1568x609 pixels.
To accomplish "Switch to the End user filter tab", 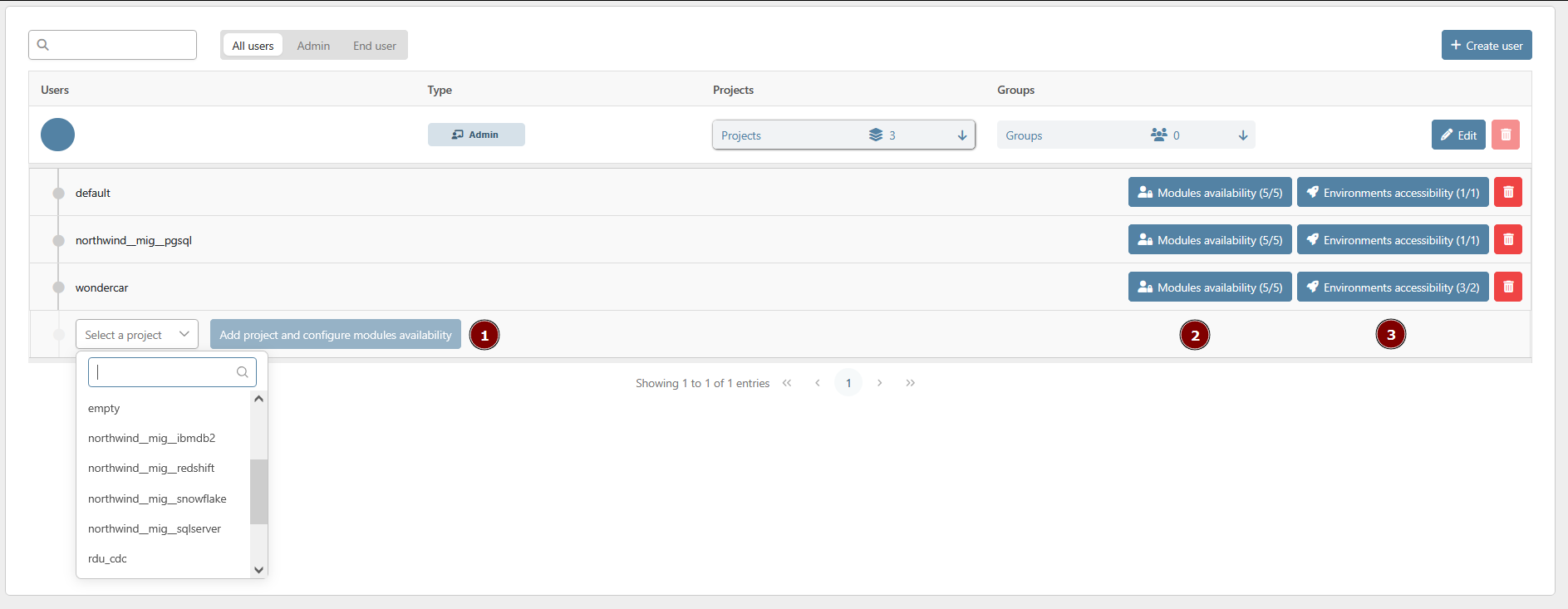I will (x=374, y=46).
